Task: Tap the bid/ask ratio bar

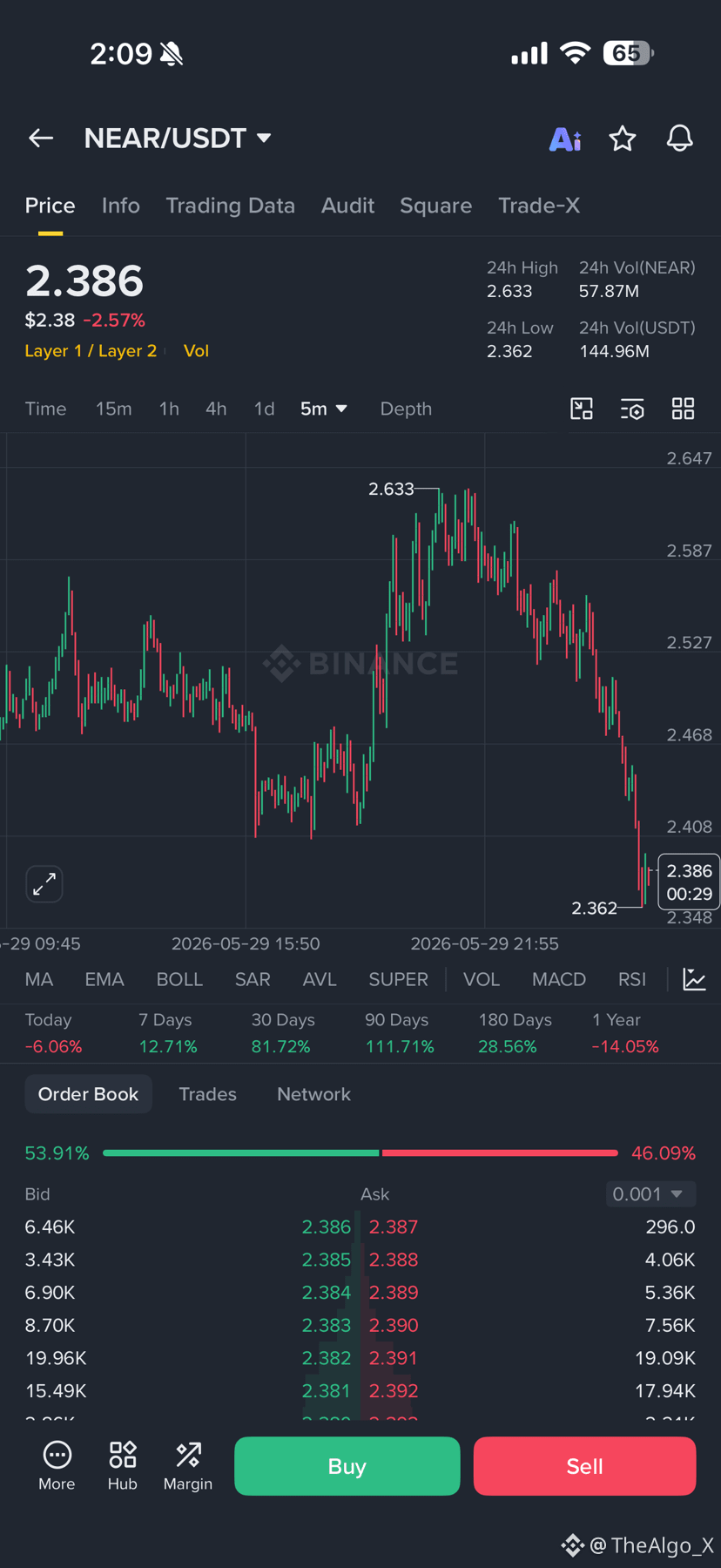Action: [x=360, y=1152]
